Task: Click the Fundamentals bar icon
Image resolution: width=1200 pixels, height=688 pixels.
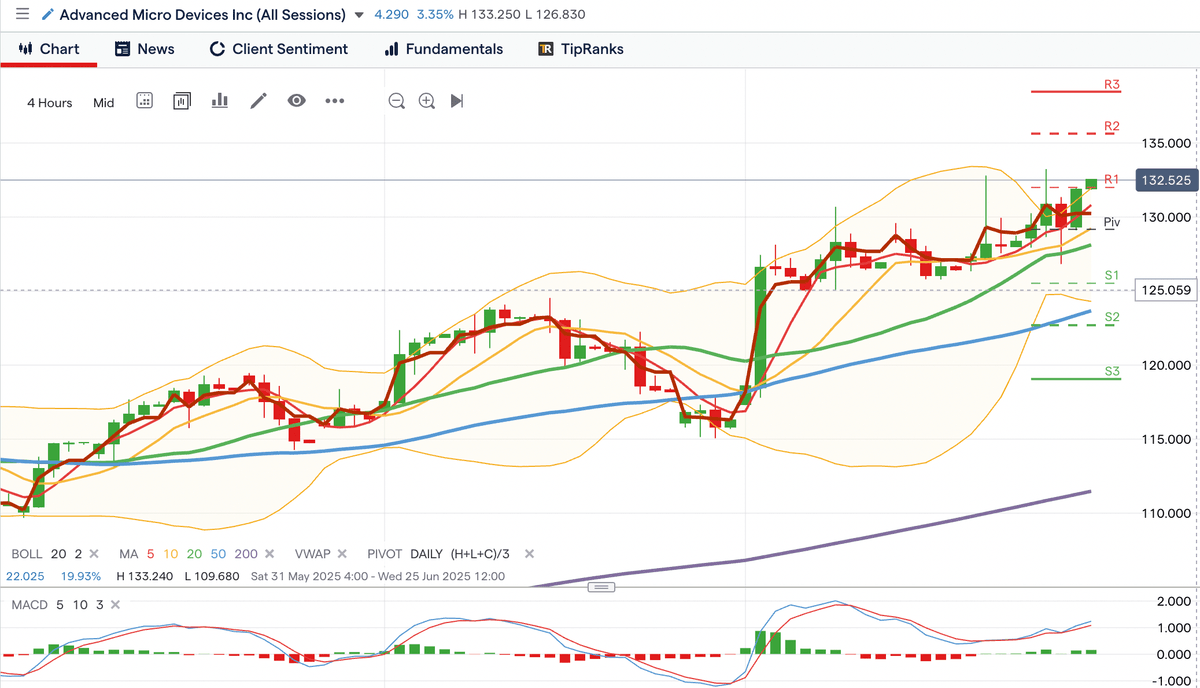Action: tap(392, 49)
